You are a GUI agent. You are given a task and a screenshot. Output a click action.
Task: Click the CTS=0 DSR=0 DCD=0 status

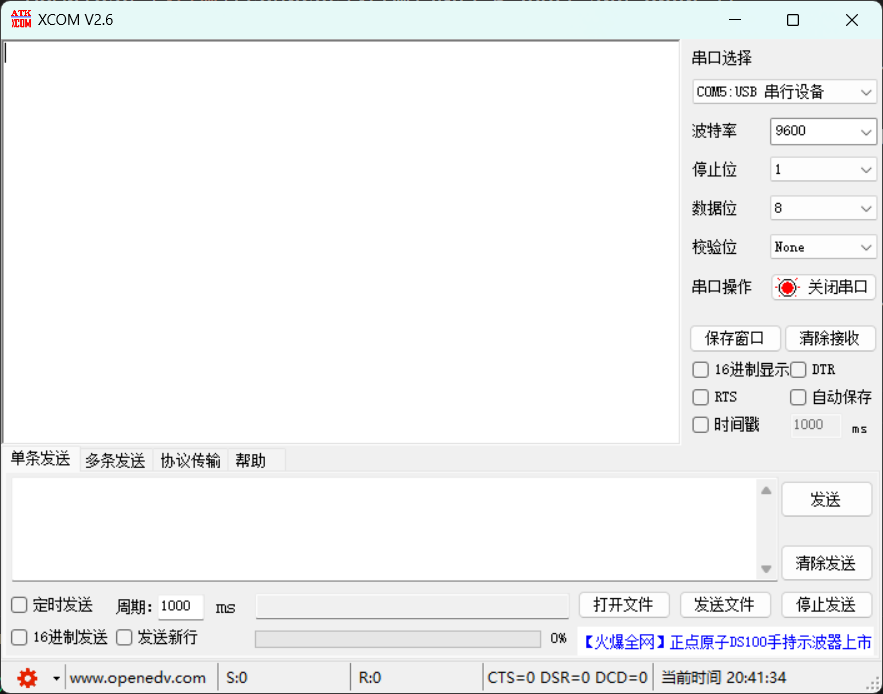coord(567,678)
